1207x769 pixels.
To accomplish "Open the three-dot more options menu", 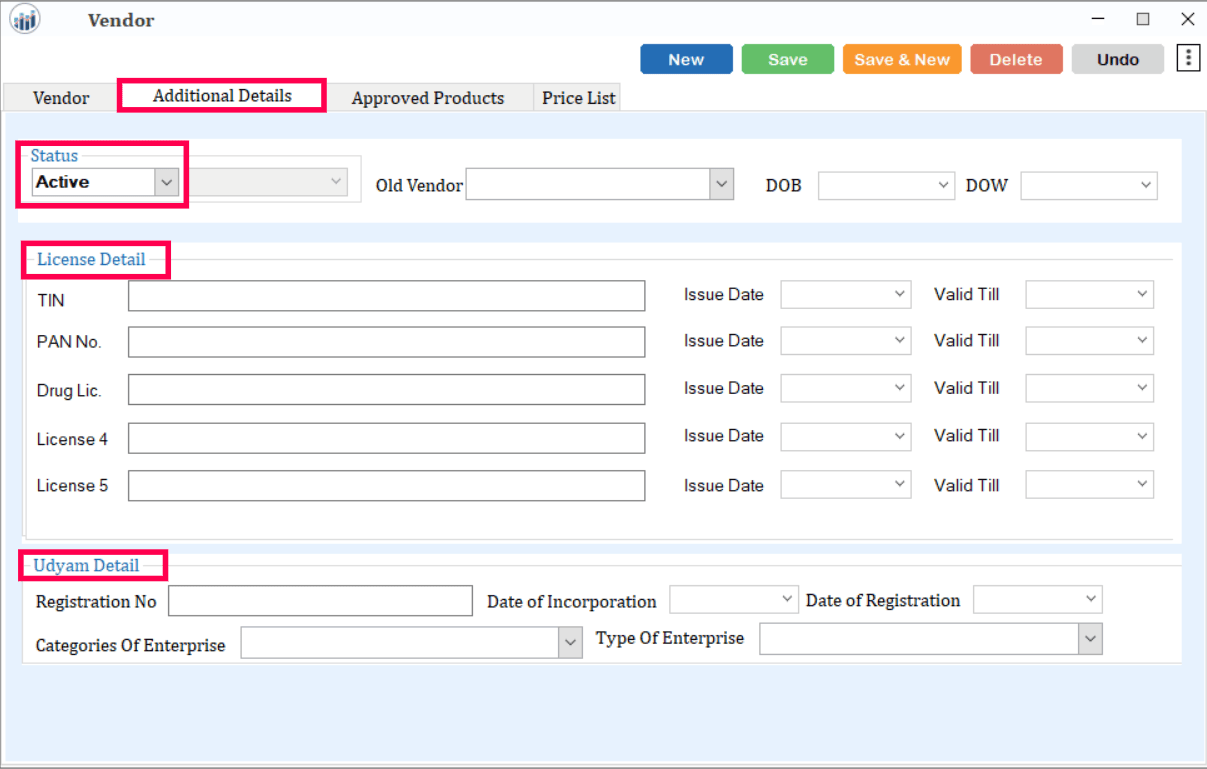I will coord(1188,58).
